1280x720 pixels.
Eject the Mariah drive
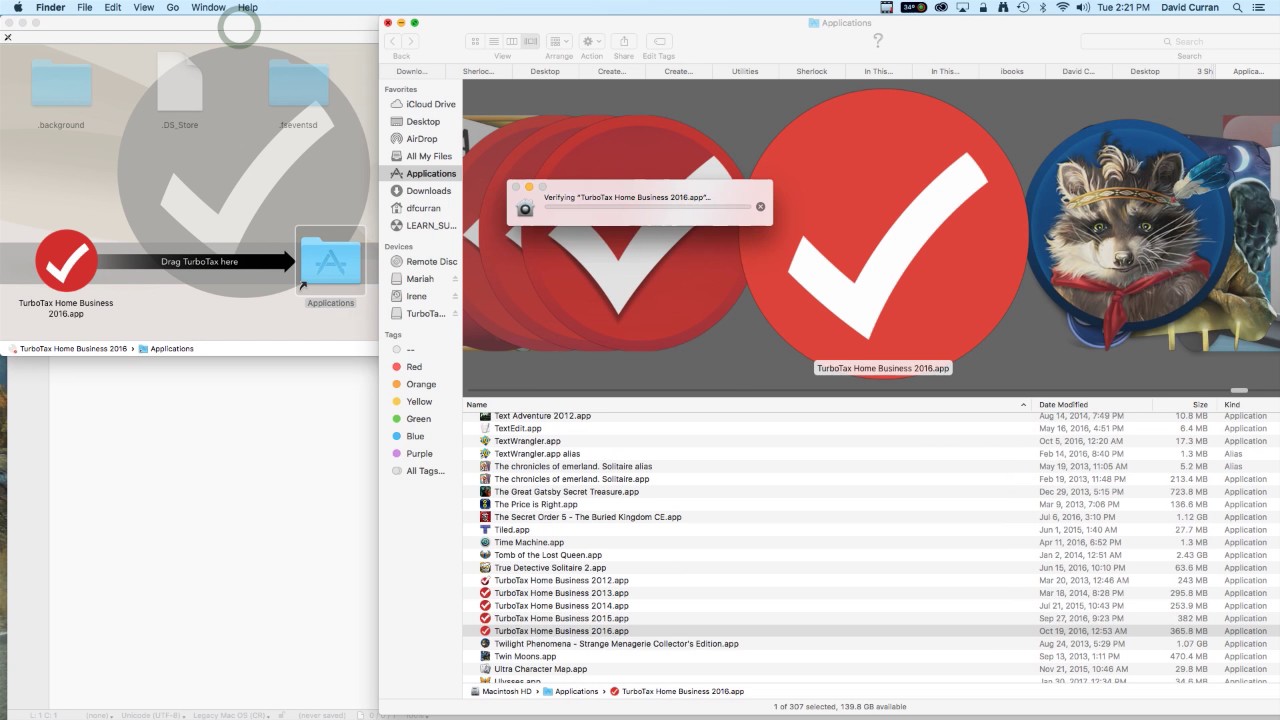(455, 279)
